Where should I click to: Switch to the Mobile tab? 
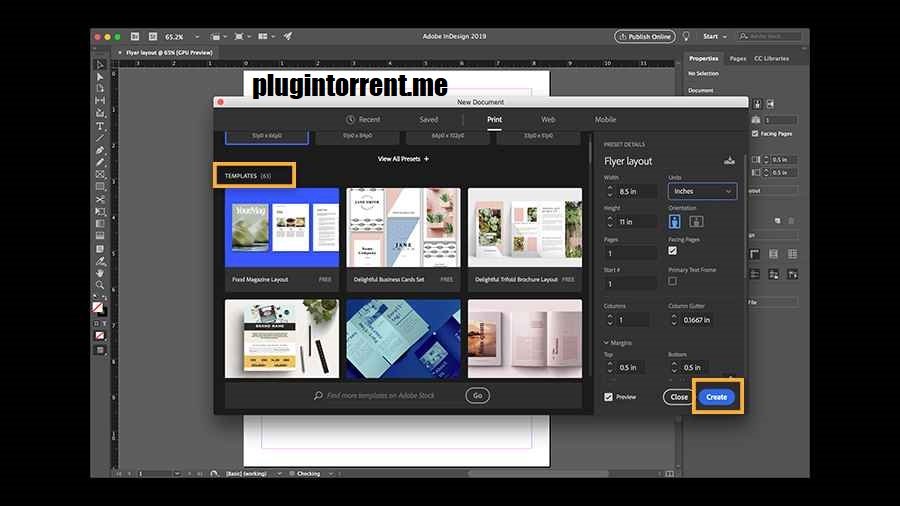point(605,119)
